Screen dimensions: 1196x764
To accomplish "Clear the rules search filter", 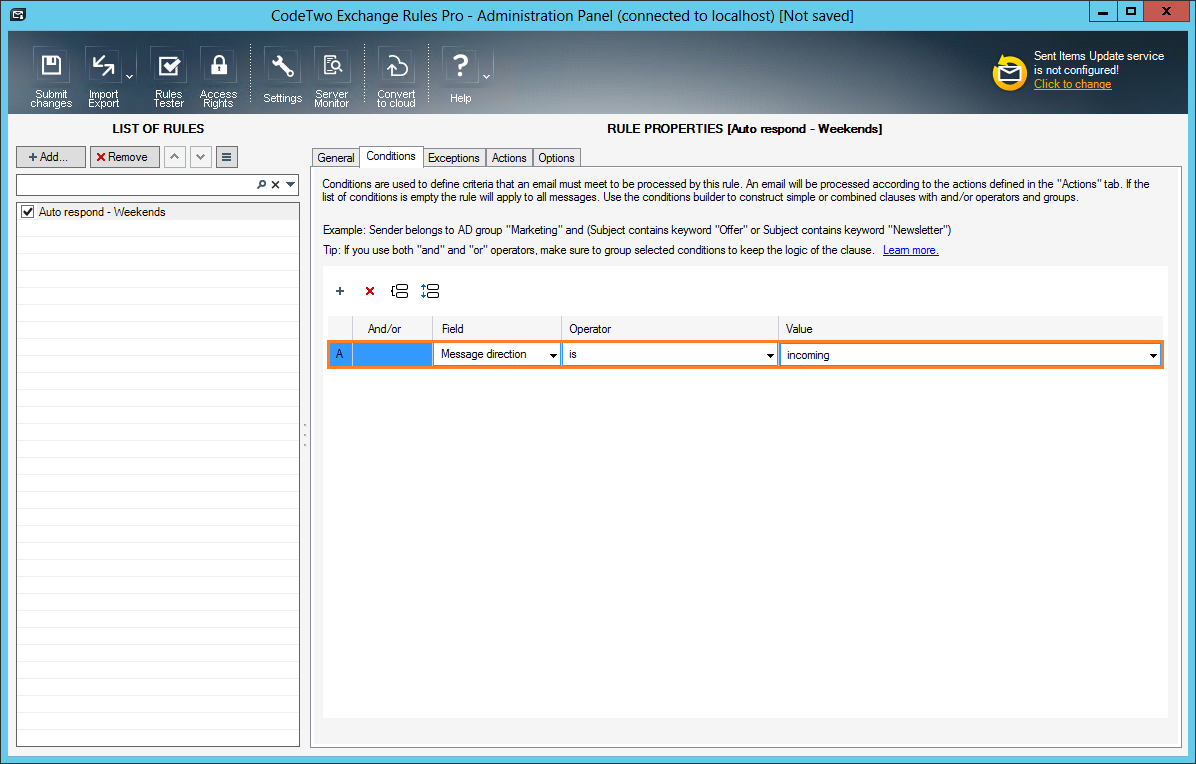I will click(x=276, y=185).
